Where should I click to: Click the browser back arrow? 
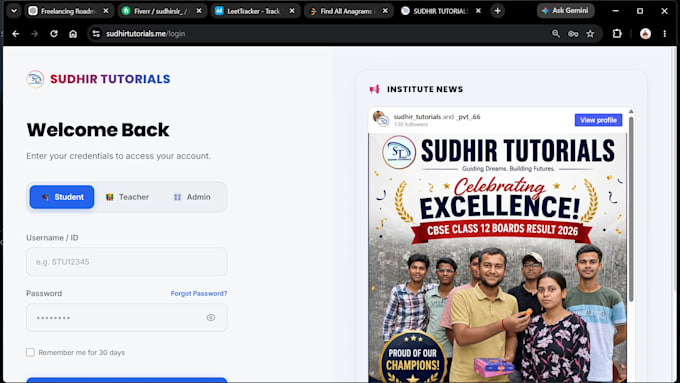[16, 33]
